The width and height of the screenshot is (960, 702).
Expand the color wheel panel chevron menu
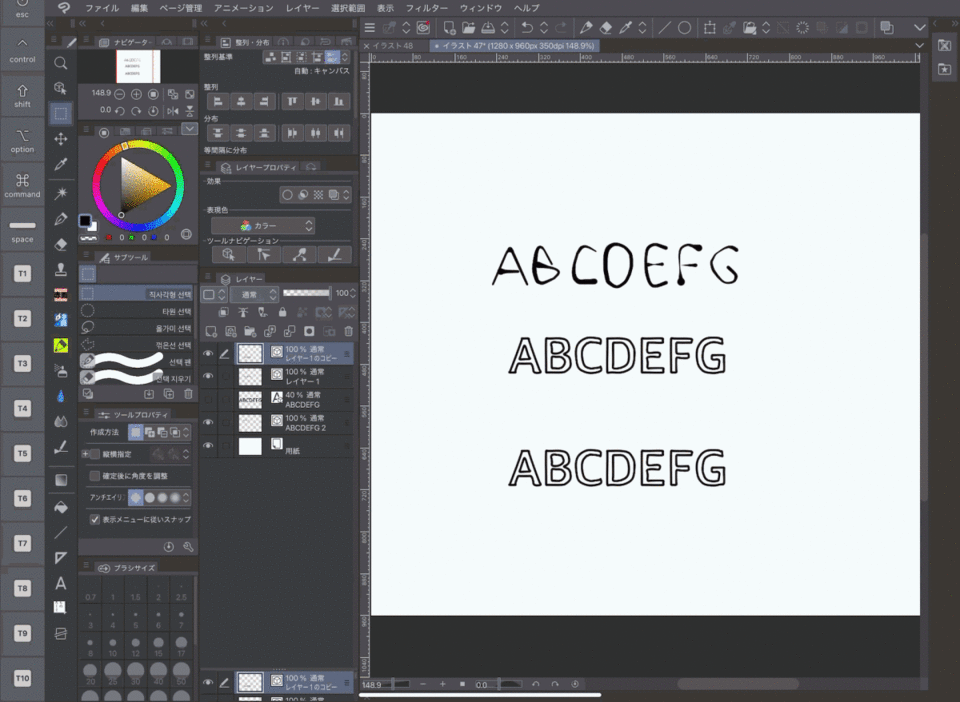click(189, 129)
